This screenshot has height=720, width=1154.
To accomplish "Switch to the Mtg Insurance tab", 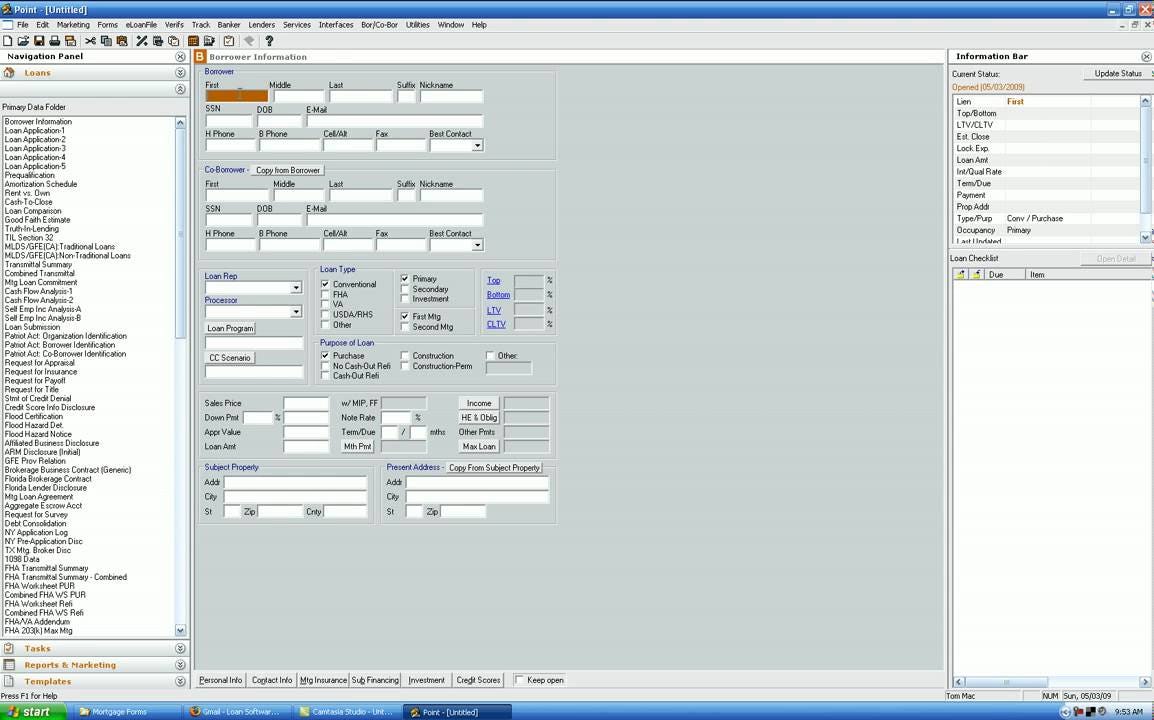I will point(324,680).
